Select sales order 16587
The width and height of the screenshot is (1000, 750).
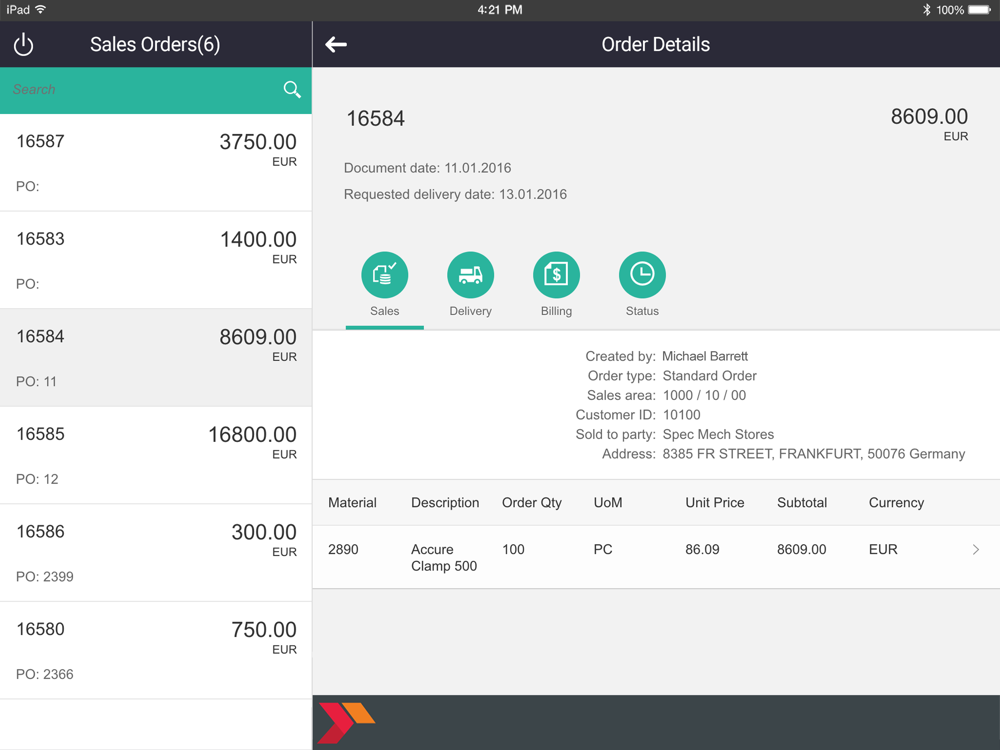point(156,163)
